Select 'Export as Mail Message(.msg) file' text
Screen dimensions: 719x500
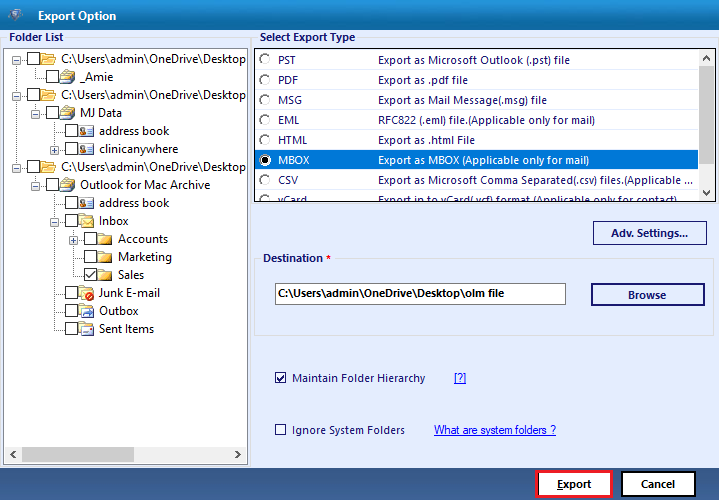tap(462, 100)
